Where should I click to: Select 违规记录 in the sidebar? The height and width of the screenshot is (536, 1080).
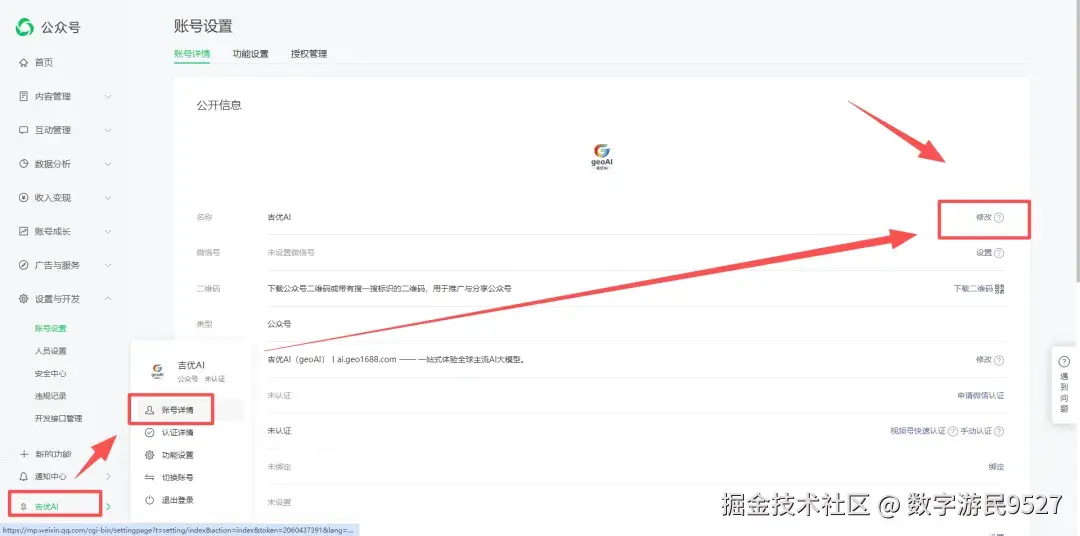[x=51, y=396]
